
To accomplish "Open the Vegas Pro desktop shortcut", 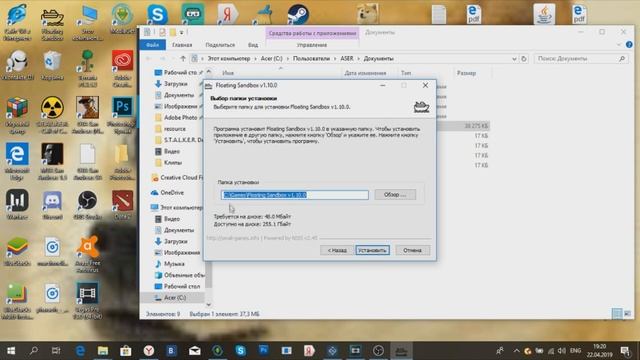I will coord(87,300).
